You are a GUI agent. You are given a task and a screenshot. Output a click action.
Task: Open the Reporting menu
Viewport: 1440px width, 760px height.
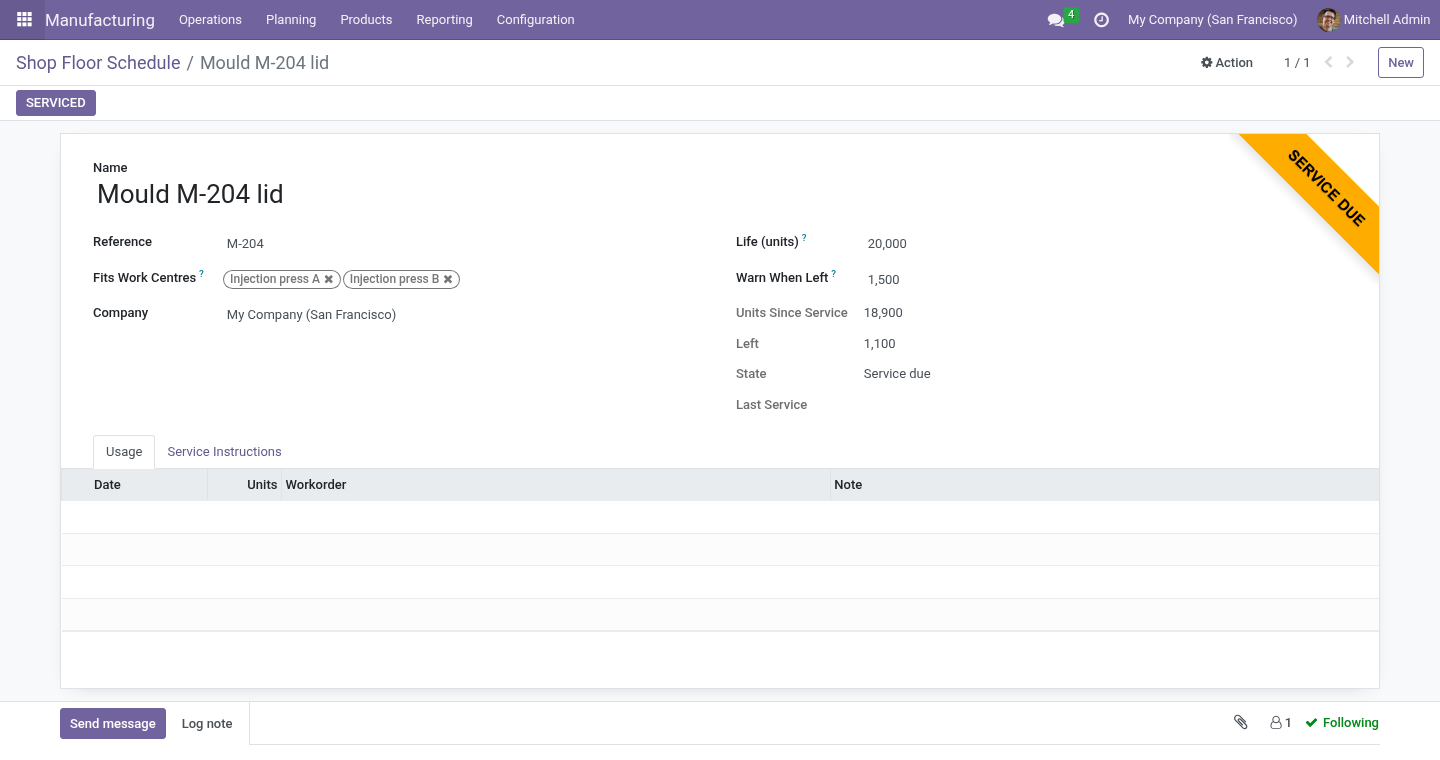click(444, 20)
